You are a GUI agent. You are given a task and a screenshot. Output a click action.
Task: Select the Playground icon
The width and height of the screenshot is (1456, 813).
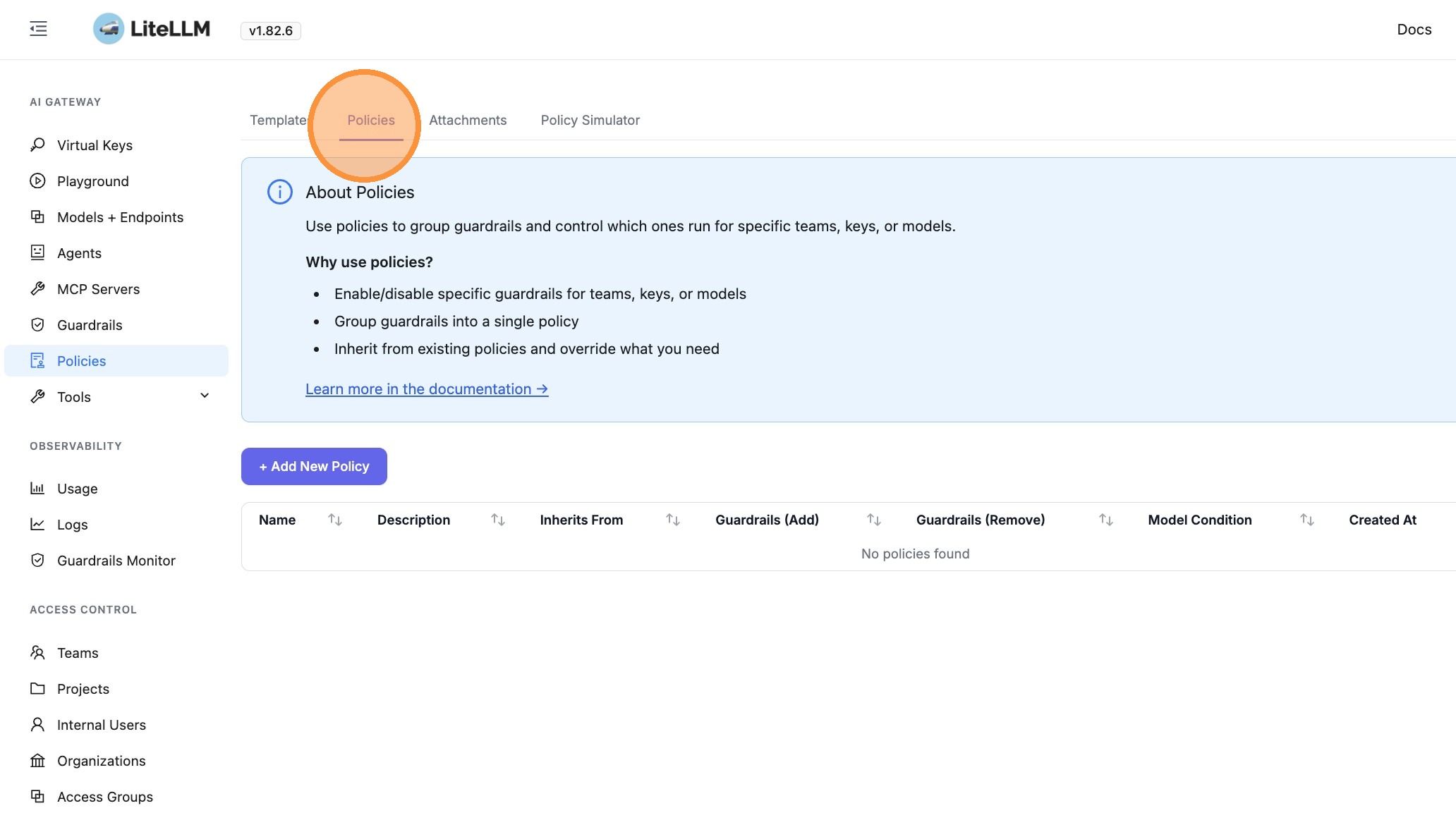[37, 181]
